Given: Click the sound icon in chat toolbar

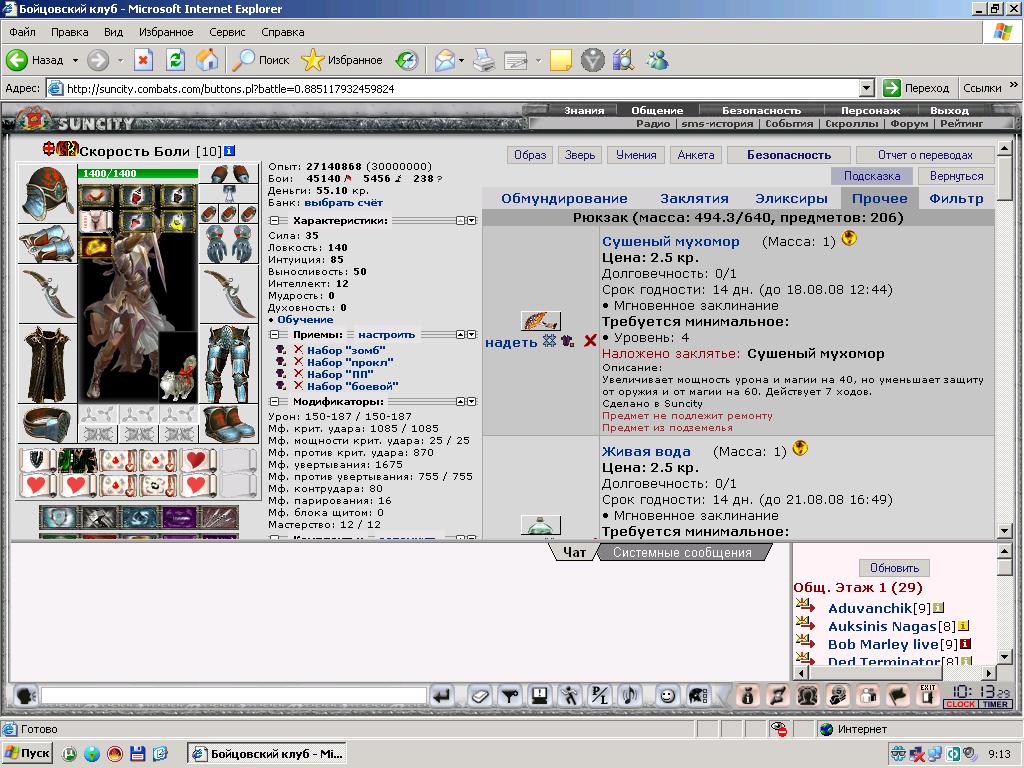Looking at the screenshot, I should 630,696.
